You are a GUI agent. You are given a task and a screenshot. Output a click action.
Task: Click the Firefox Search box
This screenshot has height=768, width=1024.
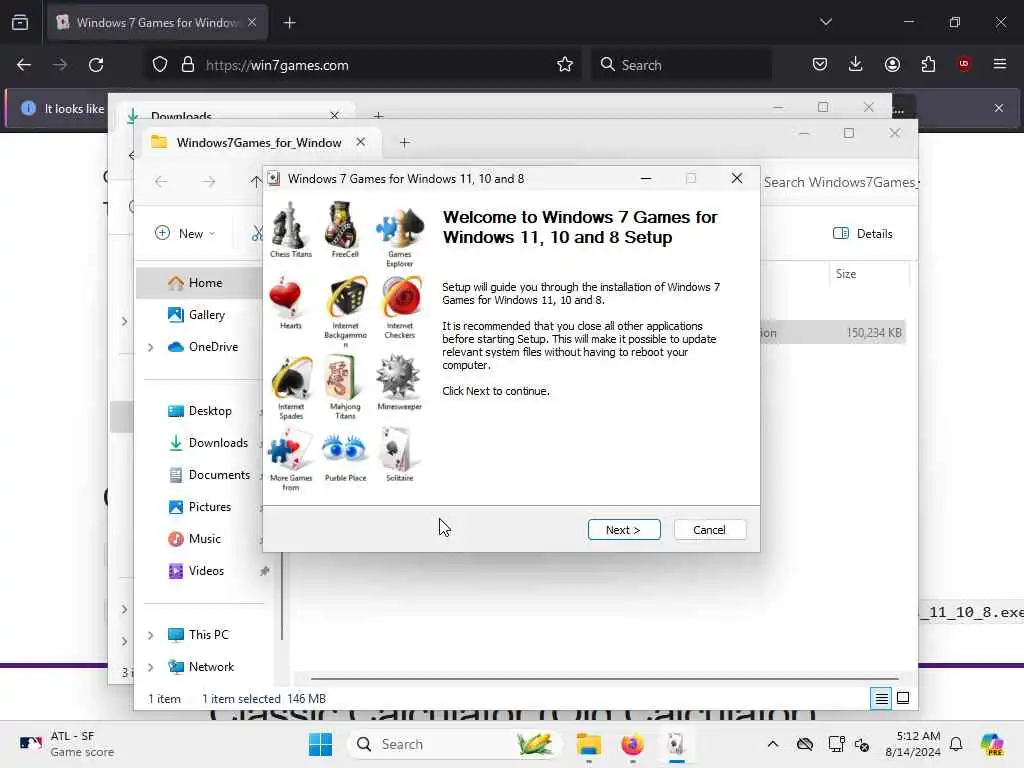tap(681, 65)
